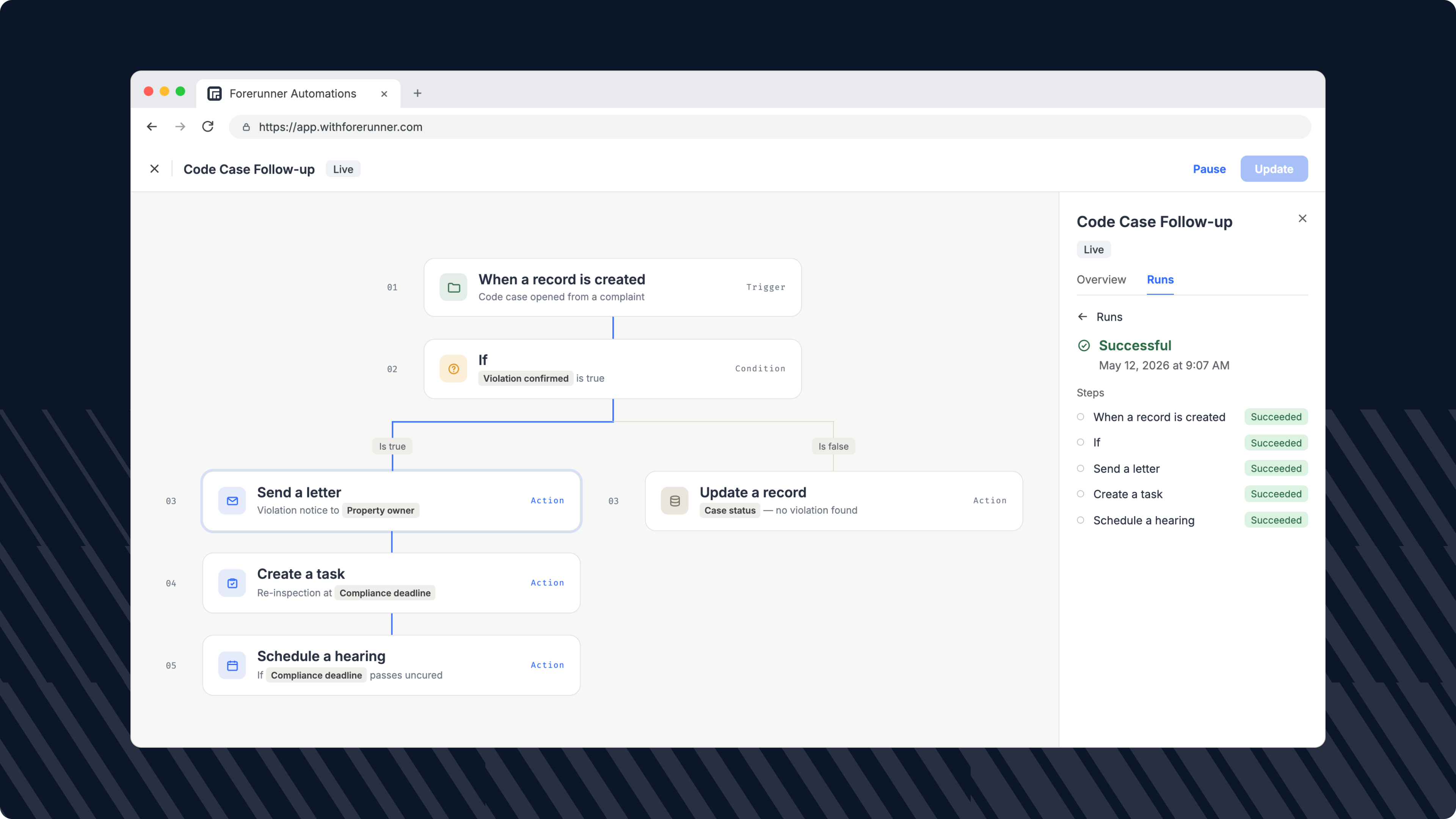The width and height of the screenshot is (1456, 819).
Task: Click the Violation confirmed chip
Action: click(x=526, y=379)
